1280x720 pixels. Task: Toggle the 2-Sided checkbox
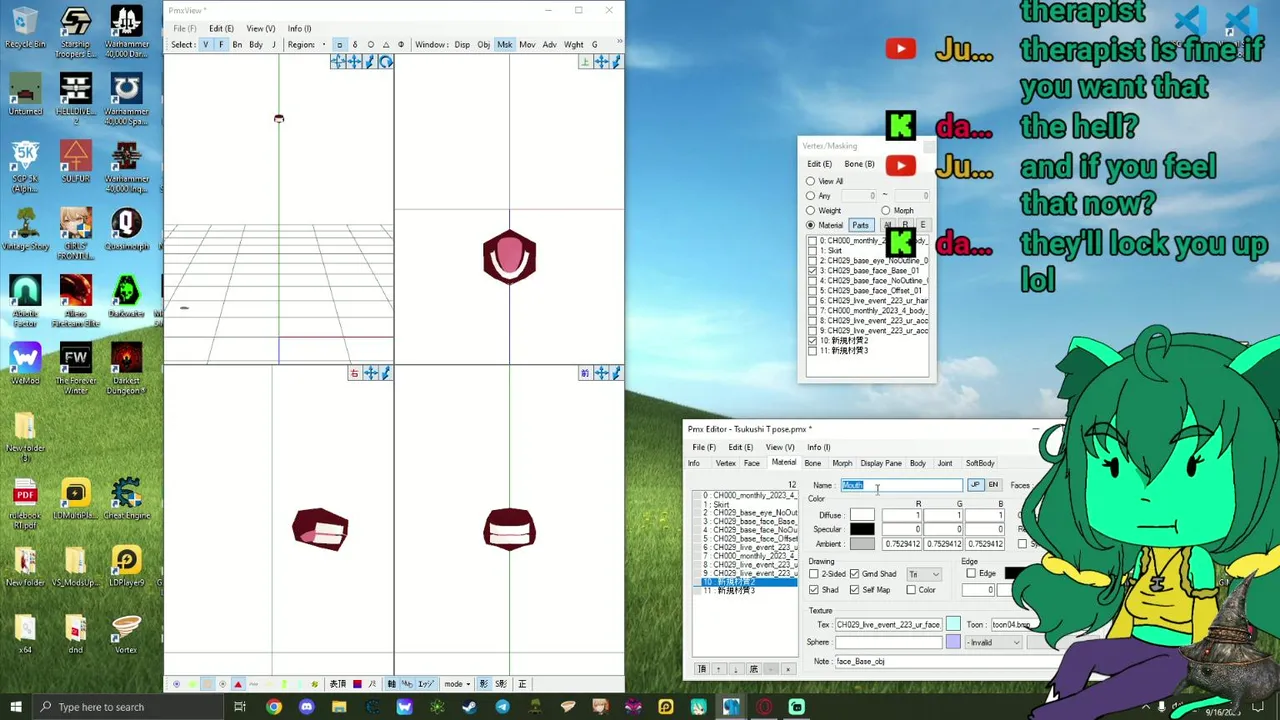[x=814, y=574]
